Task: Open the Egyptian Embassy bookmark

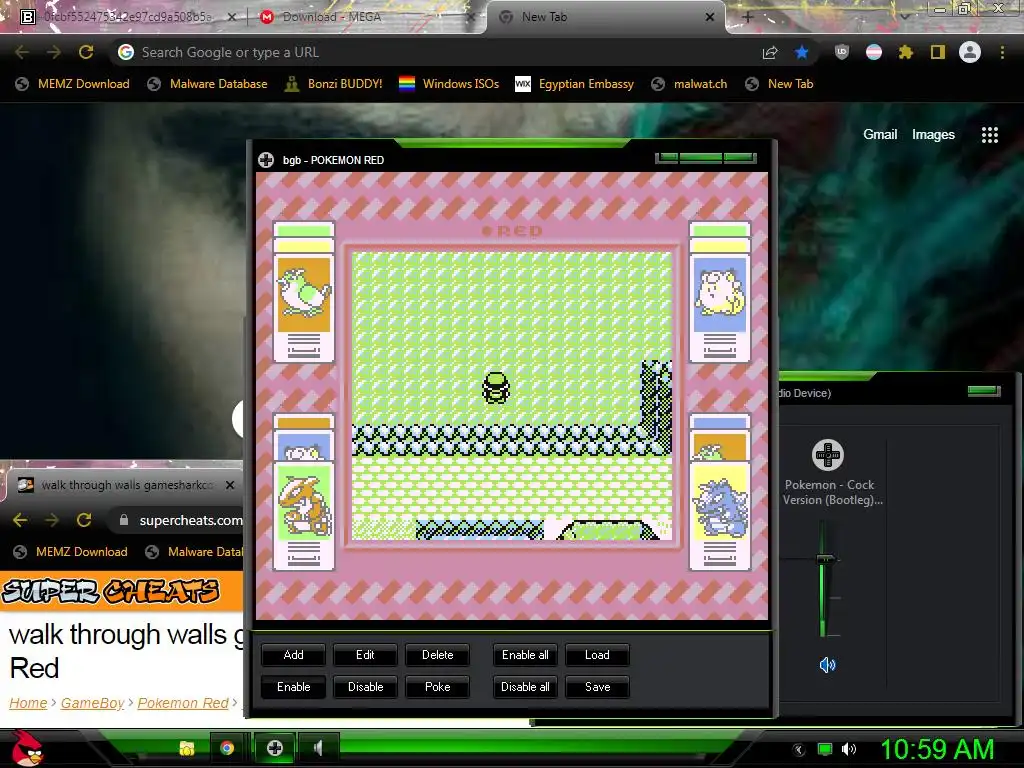Action: coord(575,84)
